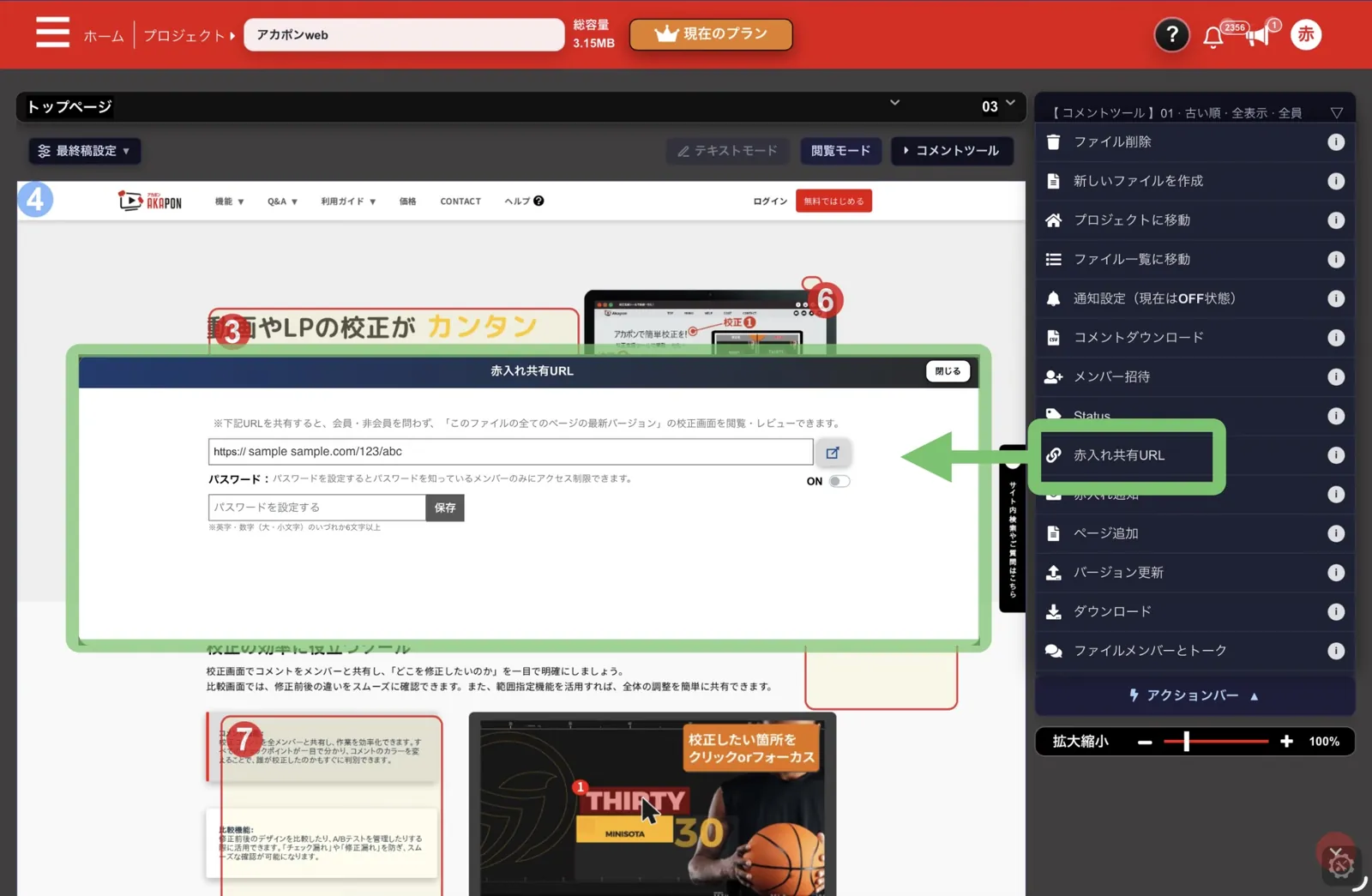Click the 保存 password save button
This screenshot has width=1372, height=896.
tap(445, 508)
